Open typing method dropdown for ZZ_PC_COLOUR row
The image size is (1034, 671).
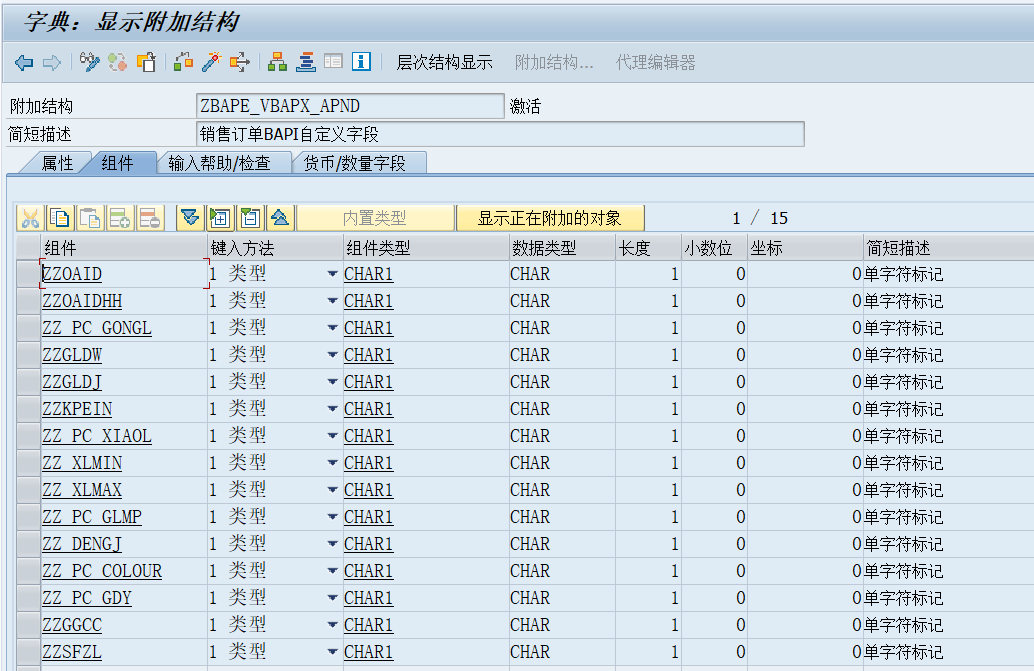coord(332,571)
